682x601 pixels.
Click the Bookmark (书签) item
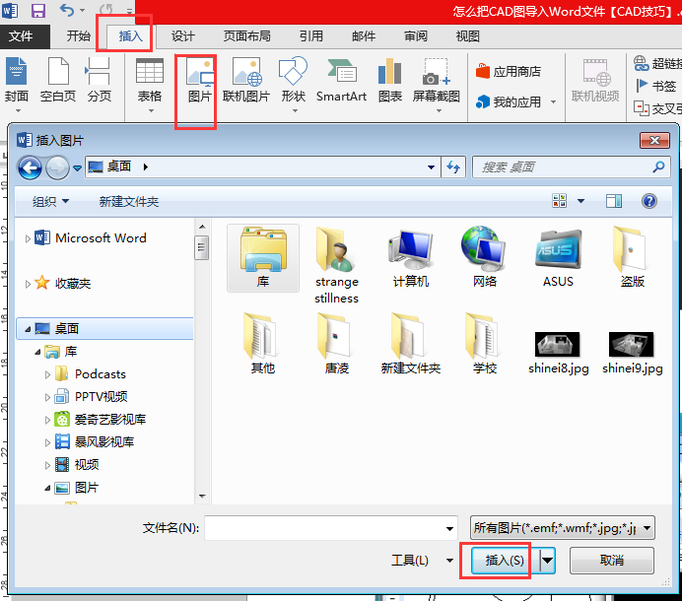[656, 86]
